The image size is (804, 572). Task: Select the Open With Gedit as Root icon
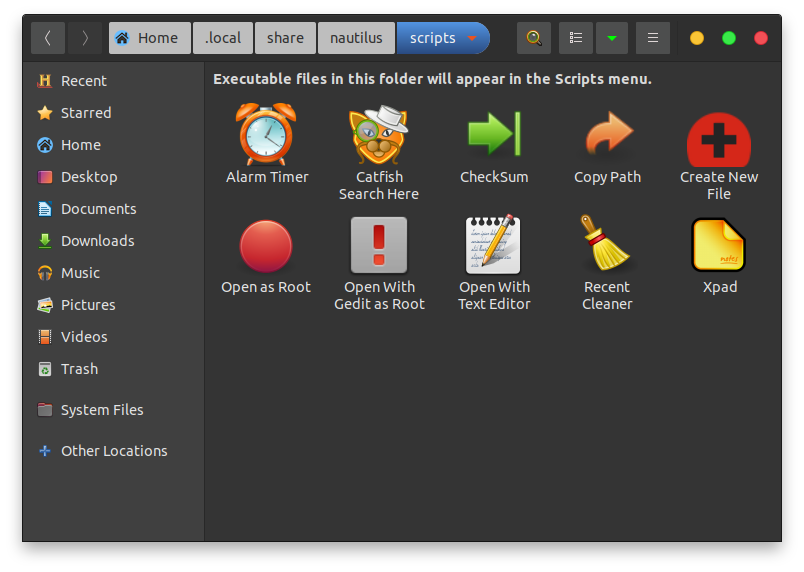(379, 245)
